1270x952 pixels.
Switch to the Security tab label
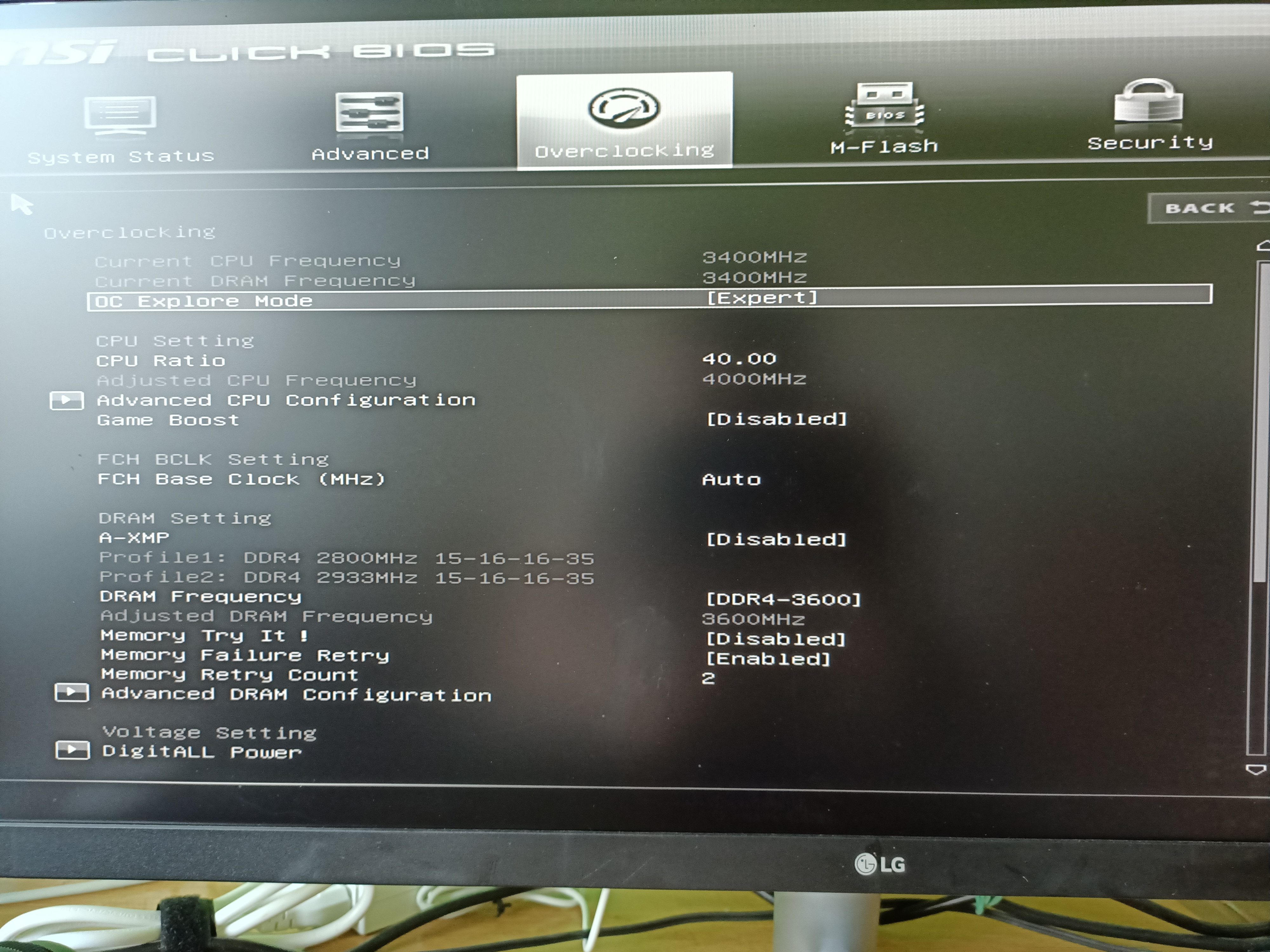click(1150, 142)
